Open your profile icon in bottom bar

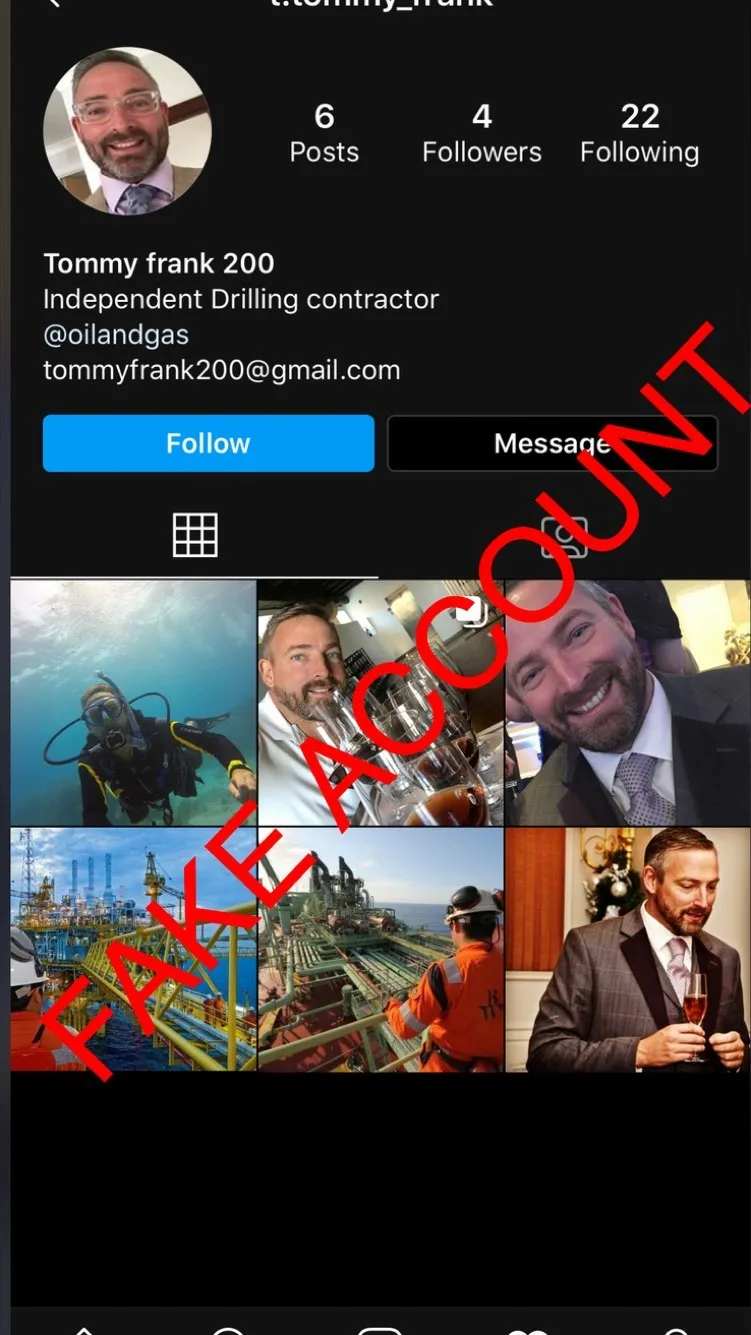[675, 1329]
